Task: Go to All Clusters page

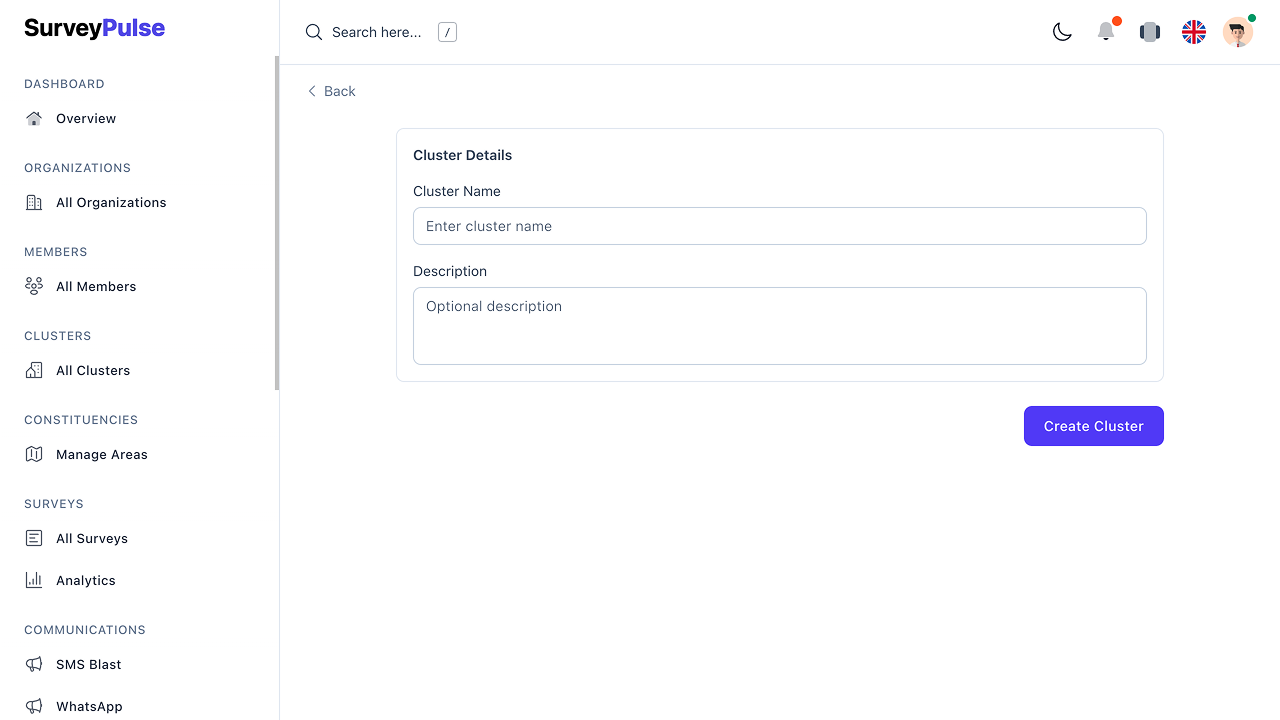Action: [93, 370]
